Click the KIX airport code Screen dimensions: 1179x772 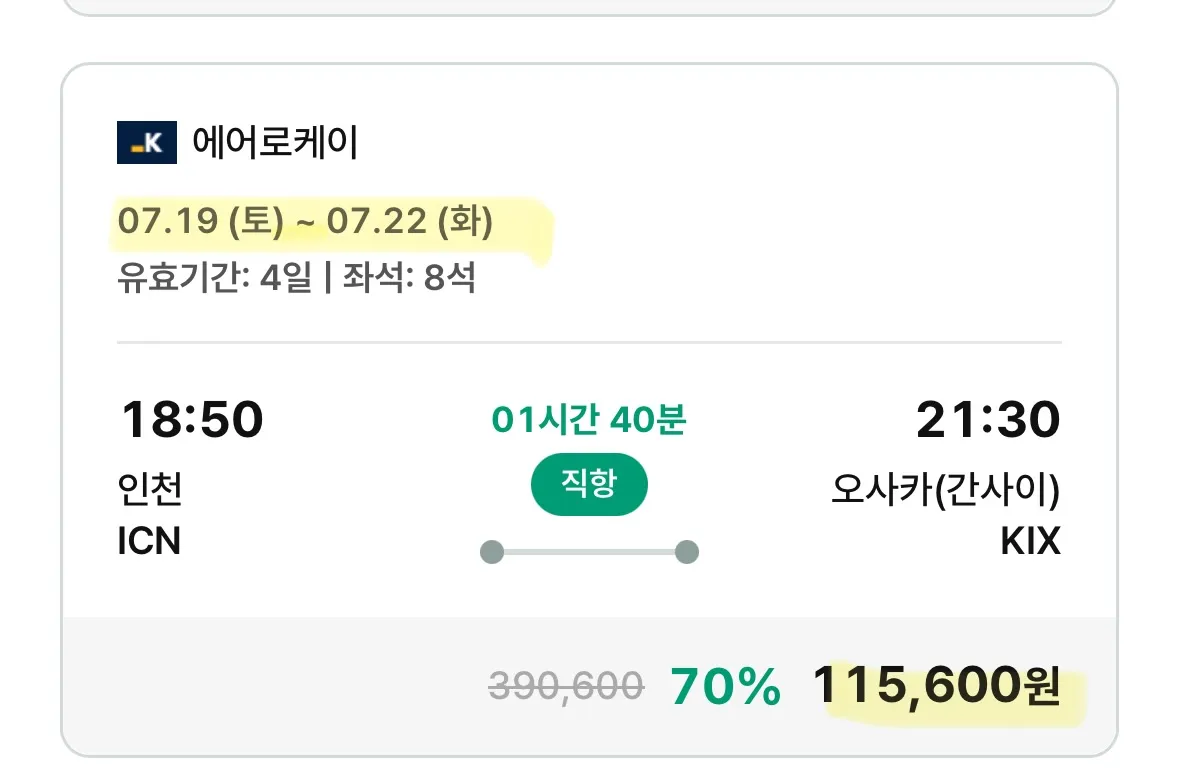coord(1030,540)
